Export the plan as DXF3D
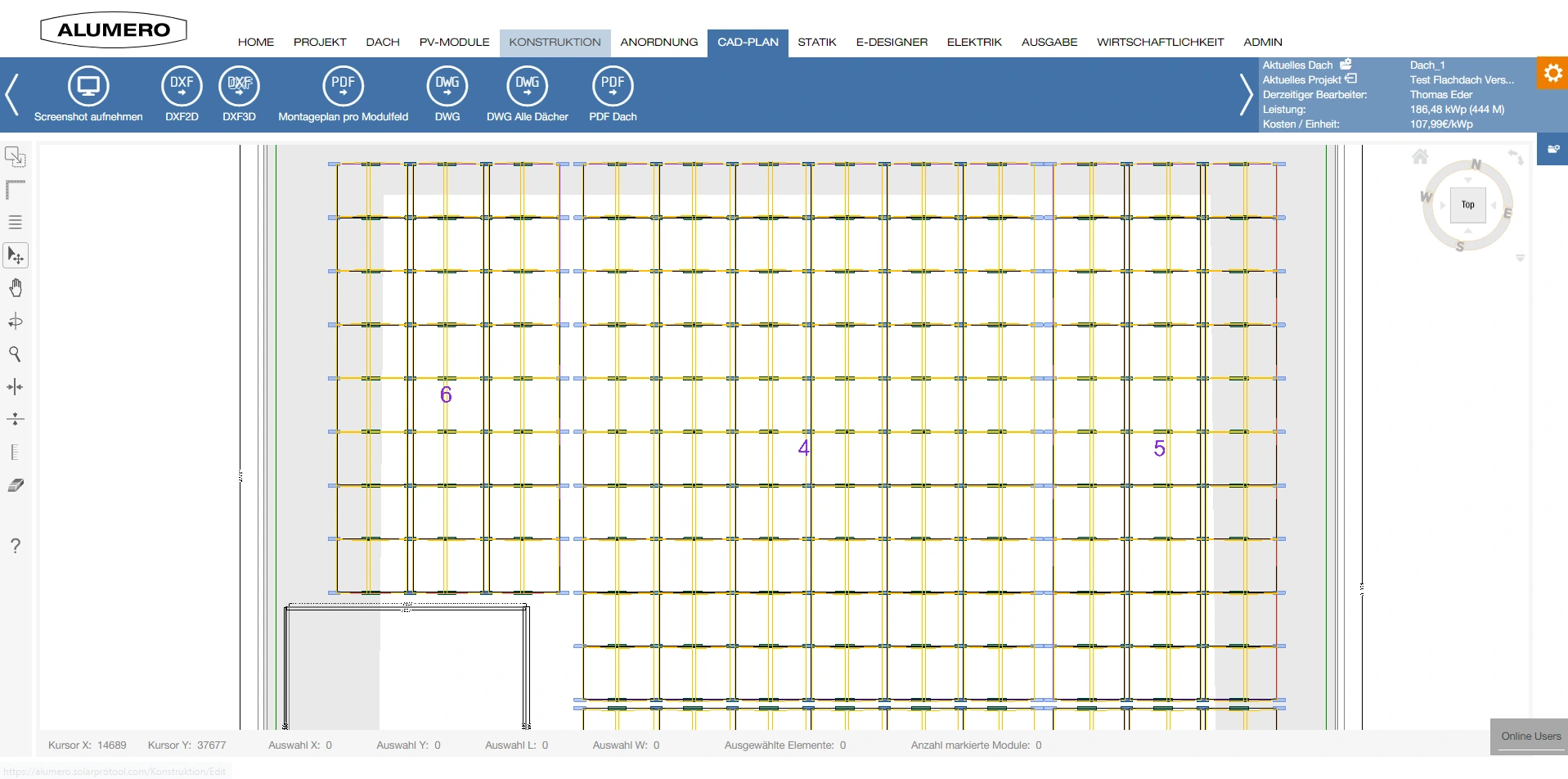The width and height of the screenshot is (1568, 779). point(239,86)
